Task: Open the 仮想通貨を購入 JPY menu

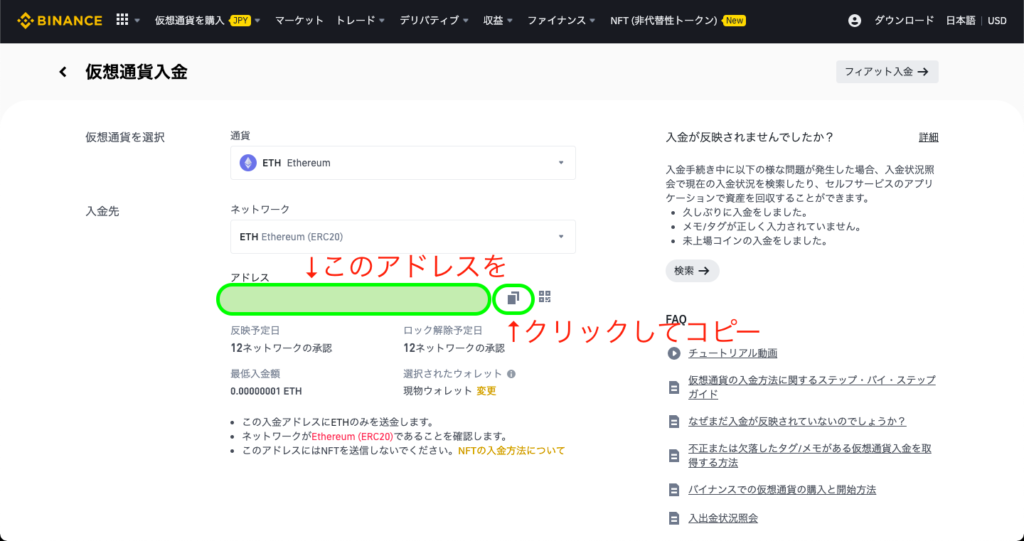Action: [208, 20]
